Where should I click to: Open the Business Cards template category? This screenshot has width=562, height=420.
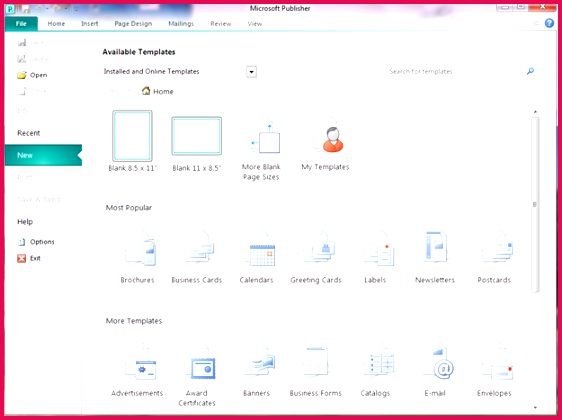click(x=196, y=257)
